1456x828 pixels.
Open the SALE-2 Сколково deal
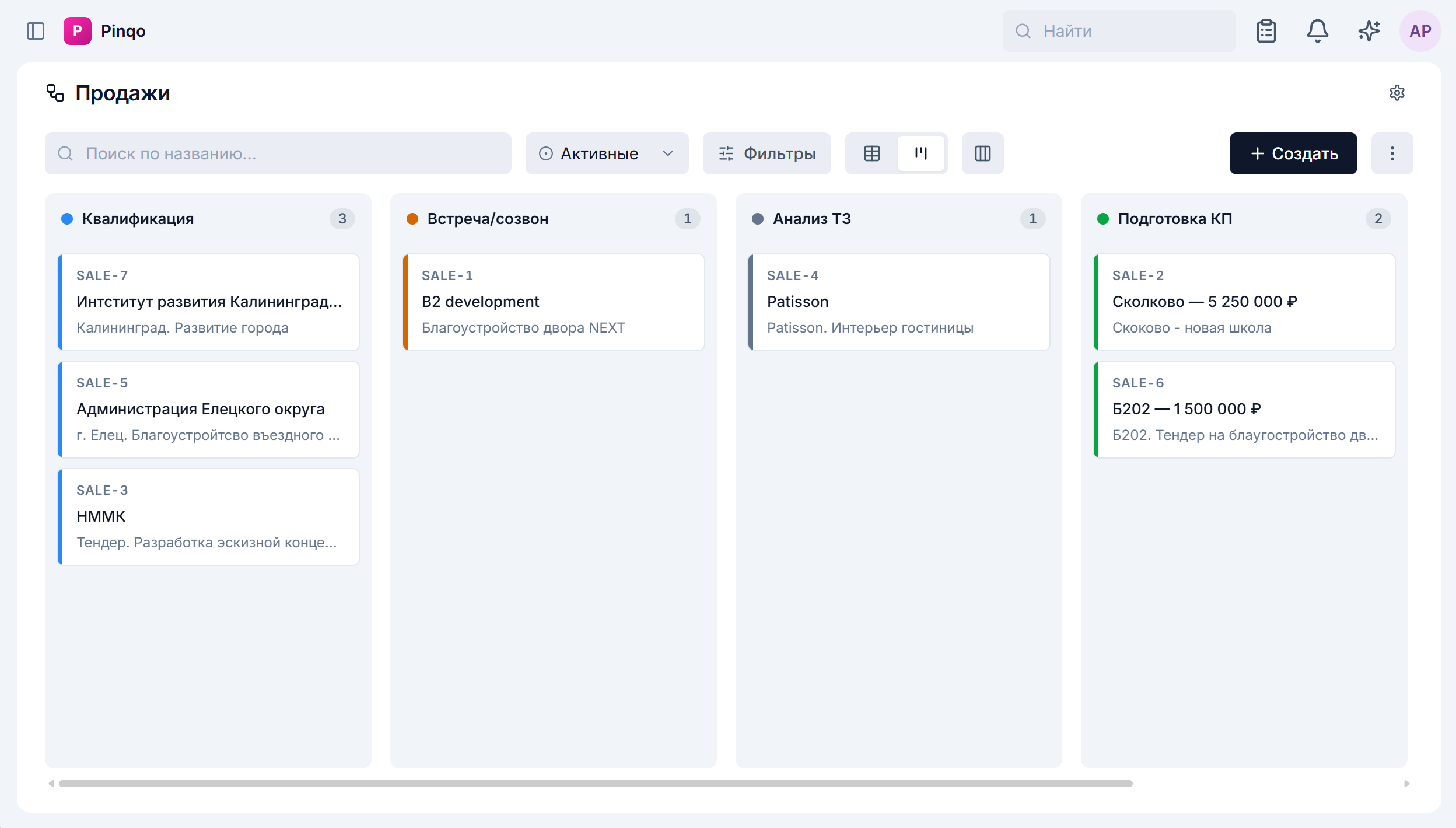point(1244,302)
